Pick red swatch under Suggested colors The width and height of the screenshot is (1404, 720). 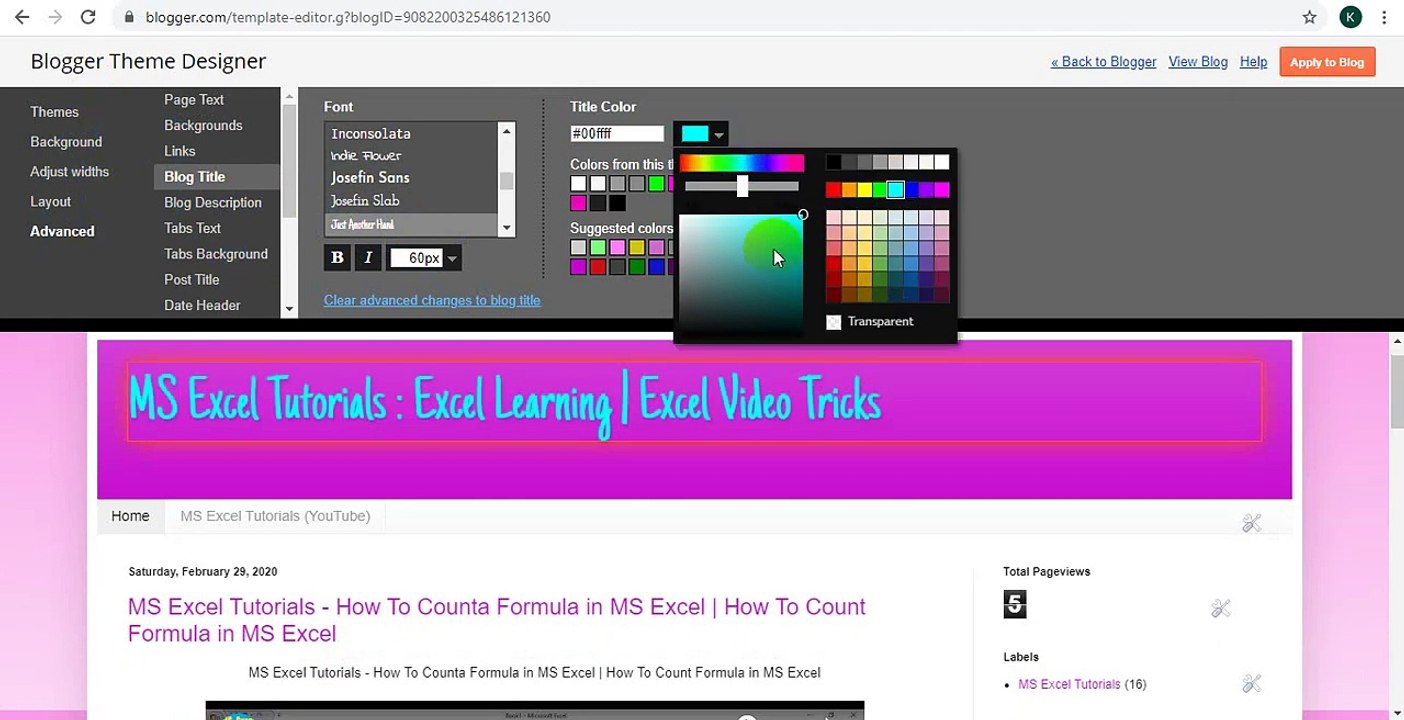coord(598,267)
